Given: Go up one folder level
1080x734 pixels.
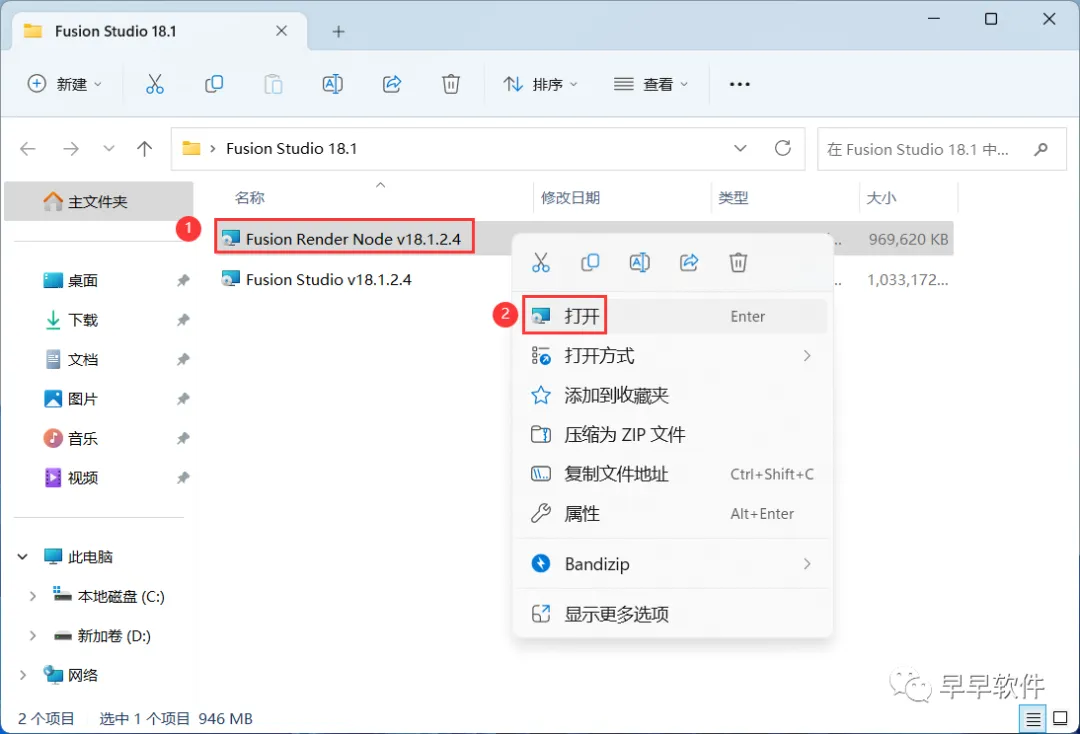Looking at the screenshot, I should click(145, 149).
